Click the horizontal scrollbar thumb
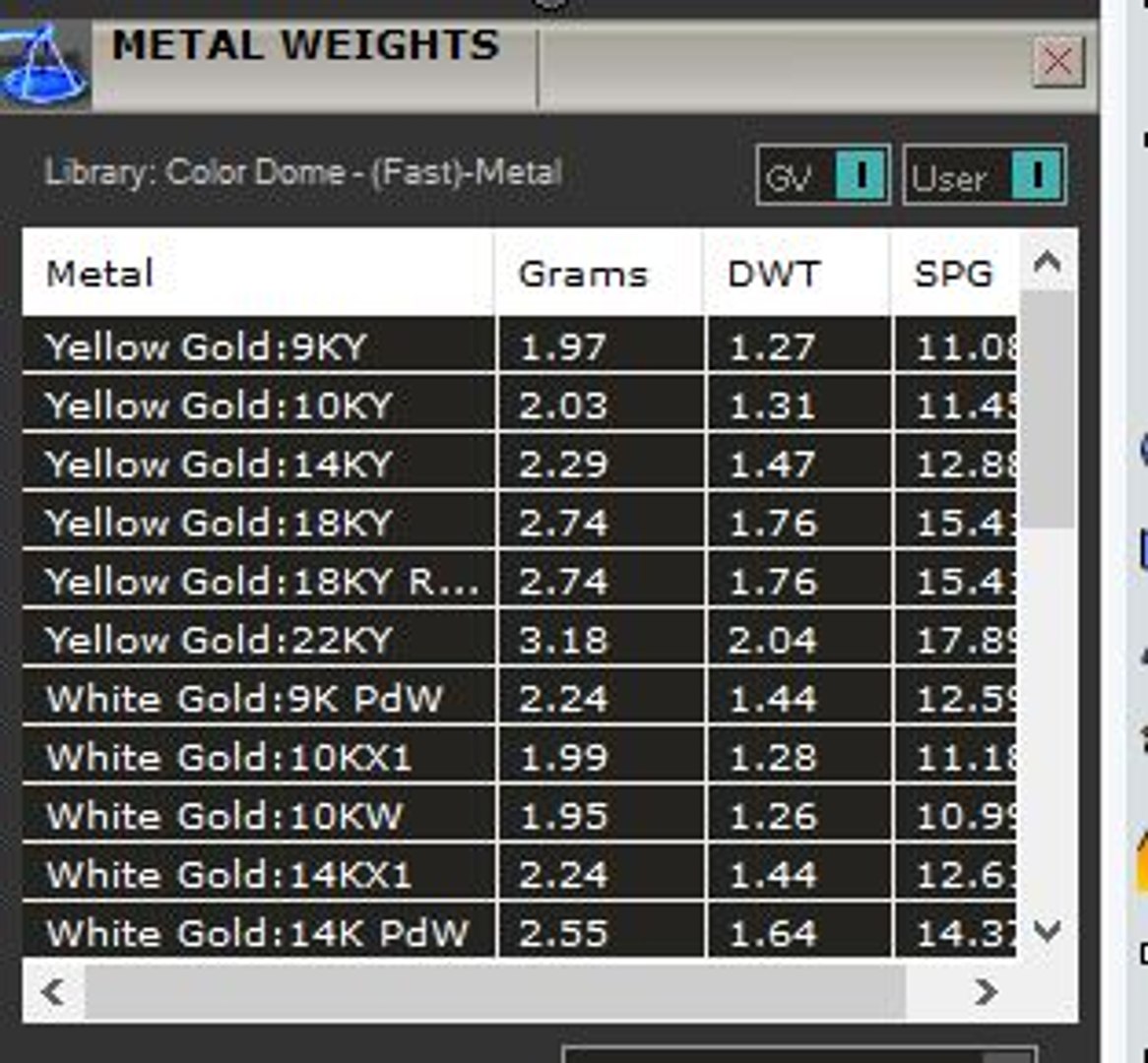 (495, 992)
